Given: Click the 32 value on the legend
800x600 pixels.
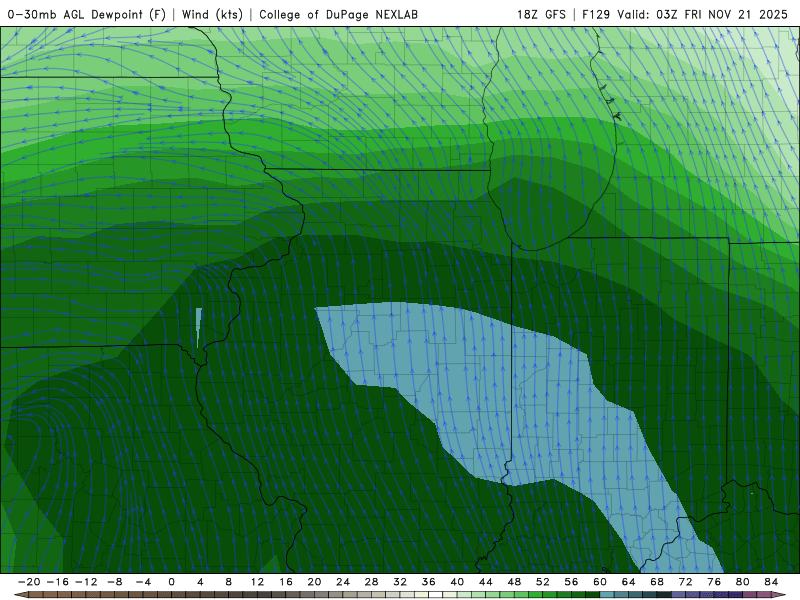Looking at the screenshot, I should click(400, 582).
